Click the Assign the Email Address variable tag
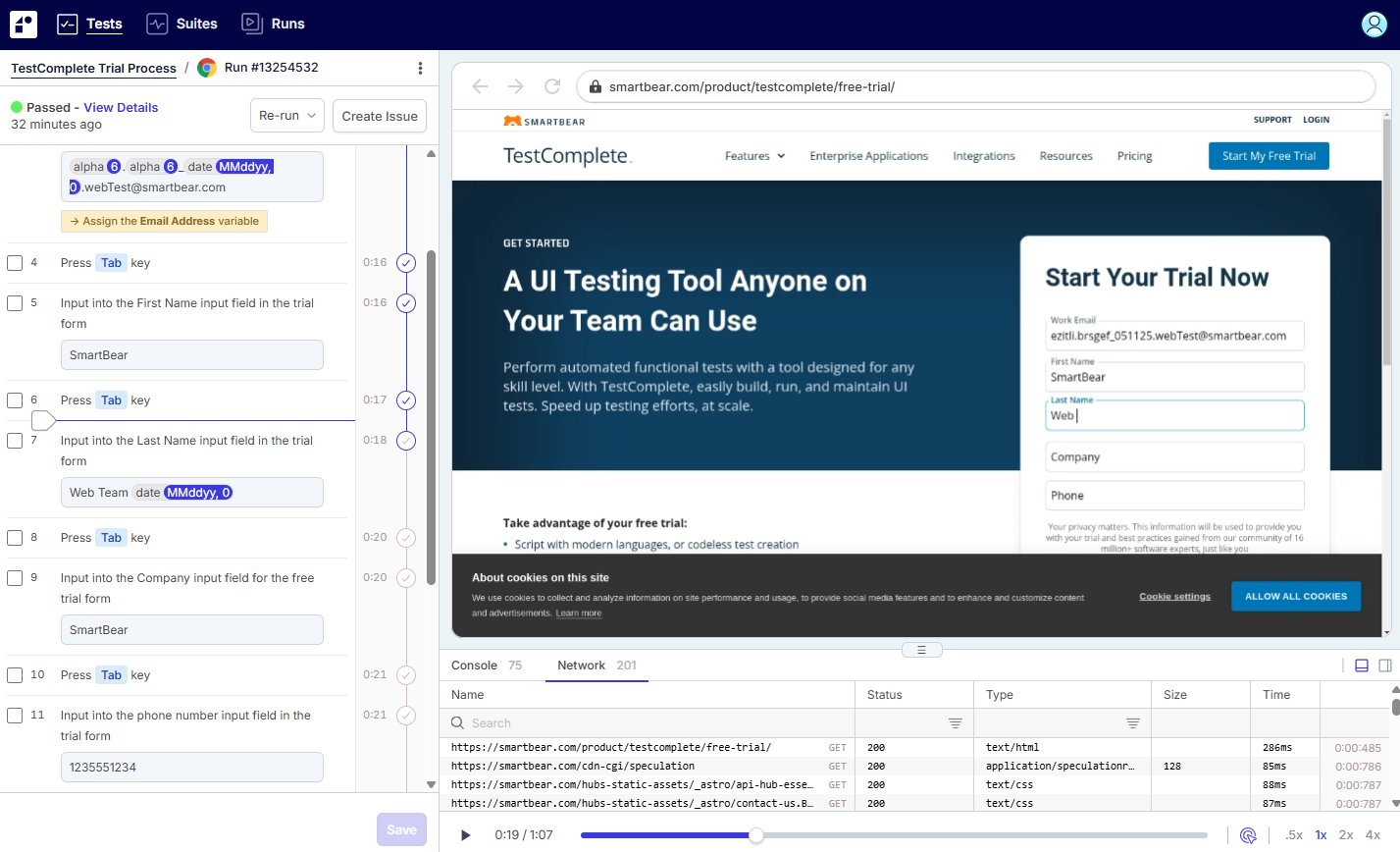1400x852 pixels. [x=164, y=222]
